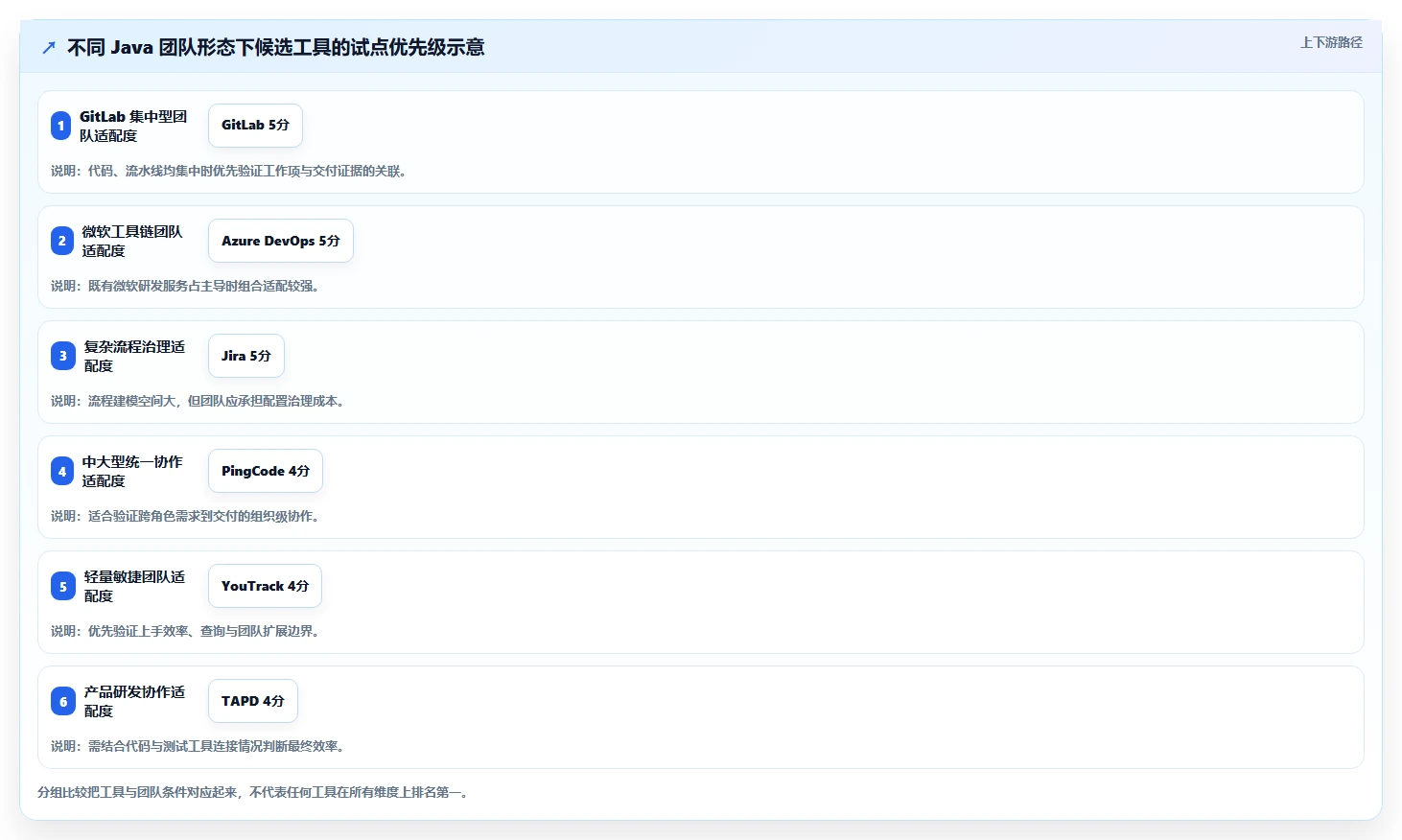Click the number 4 badge for 中大型统一协作
Image resolution: width=1402 pixels, height=840 pixels.
61,471
